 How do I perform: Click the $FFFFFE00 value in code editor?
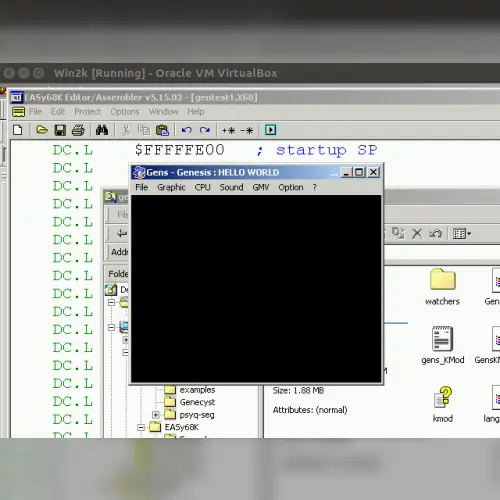point(180,150)
